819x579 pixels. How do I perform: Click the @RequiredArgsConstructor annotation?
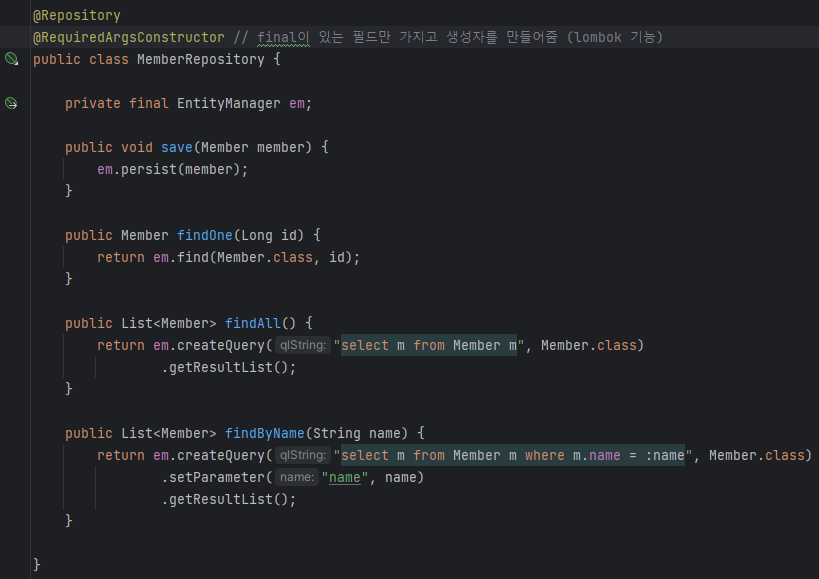pyautogui.click(x=129, y=38)
